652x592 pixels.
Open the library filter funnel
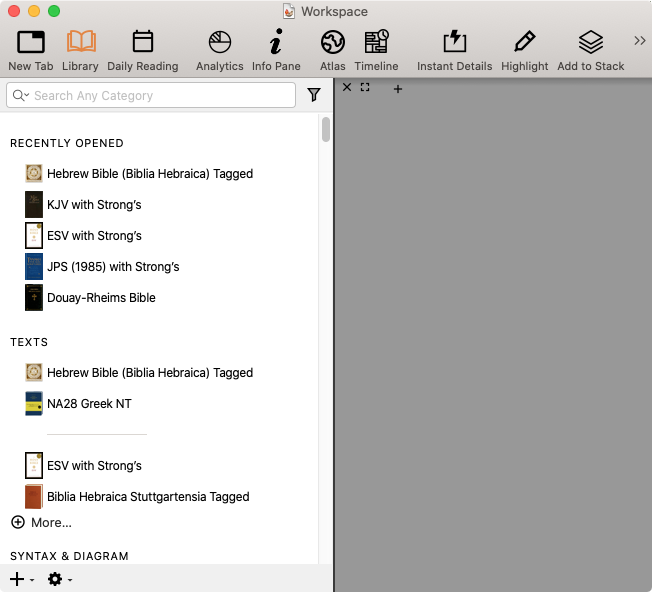(x=314, y=95)
